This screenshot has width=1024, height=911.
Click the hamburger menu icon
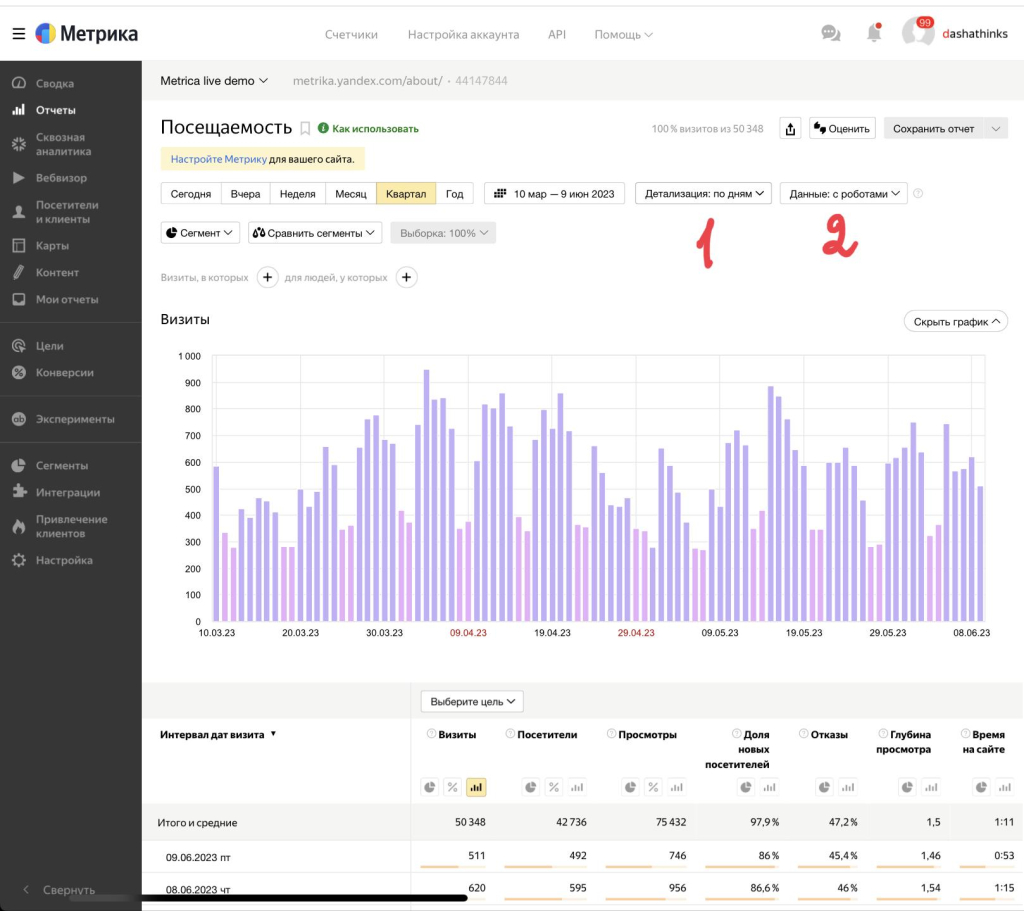(x=18, y=34)
